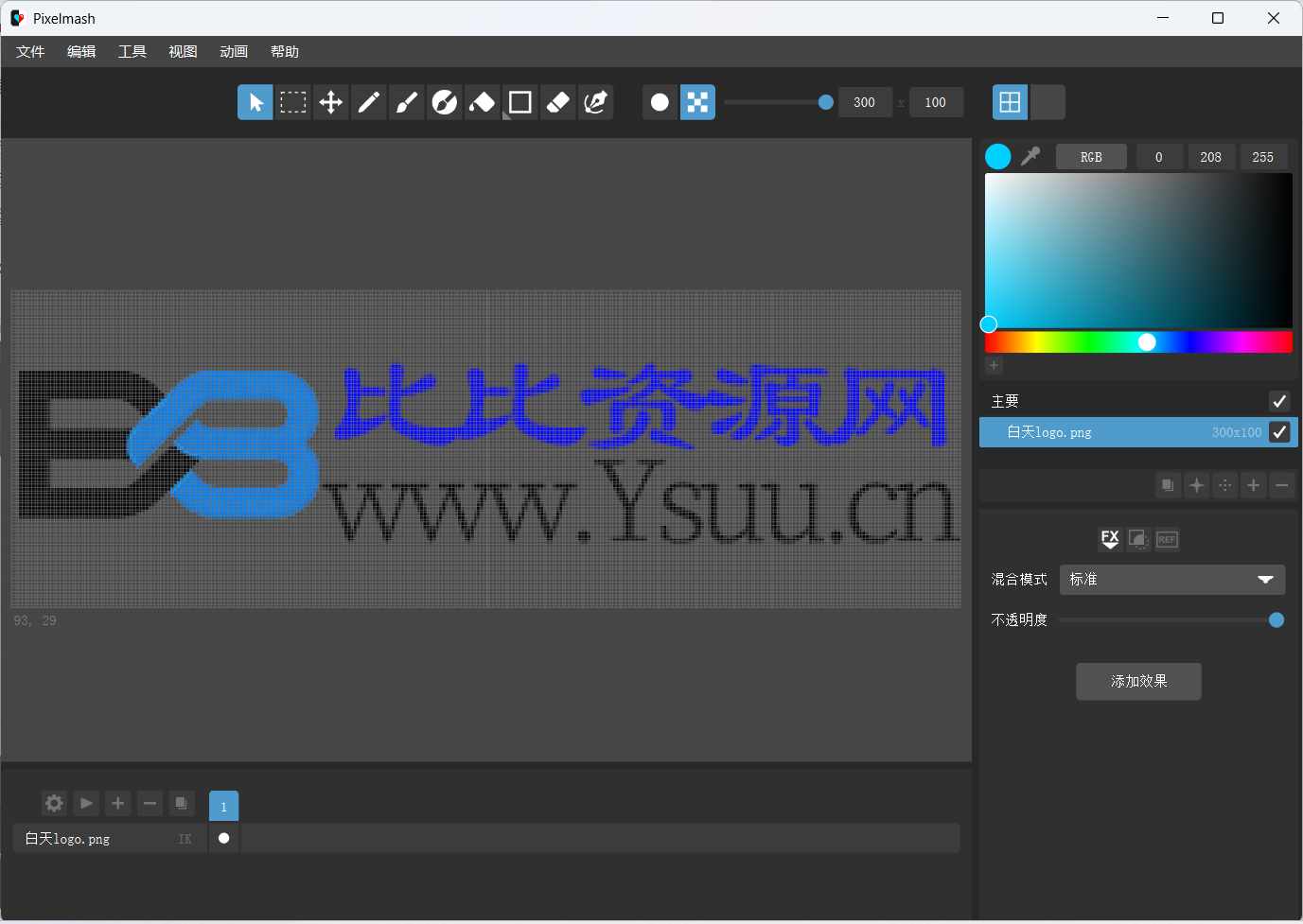Screen dimensions: 1303x924
Task: Open the 动画 menu
Action: click(x=233, y=52)
